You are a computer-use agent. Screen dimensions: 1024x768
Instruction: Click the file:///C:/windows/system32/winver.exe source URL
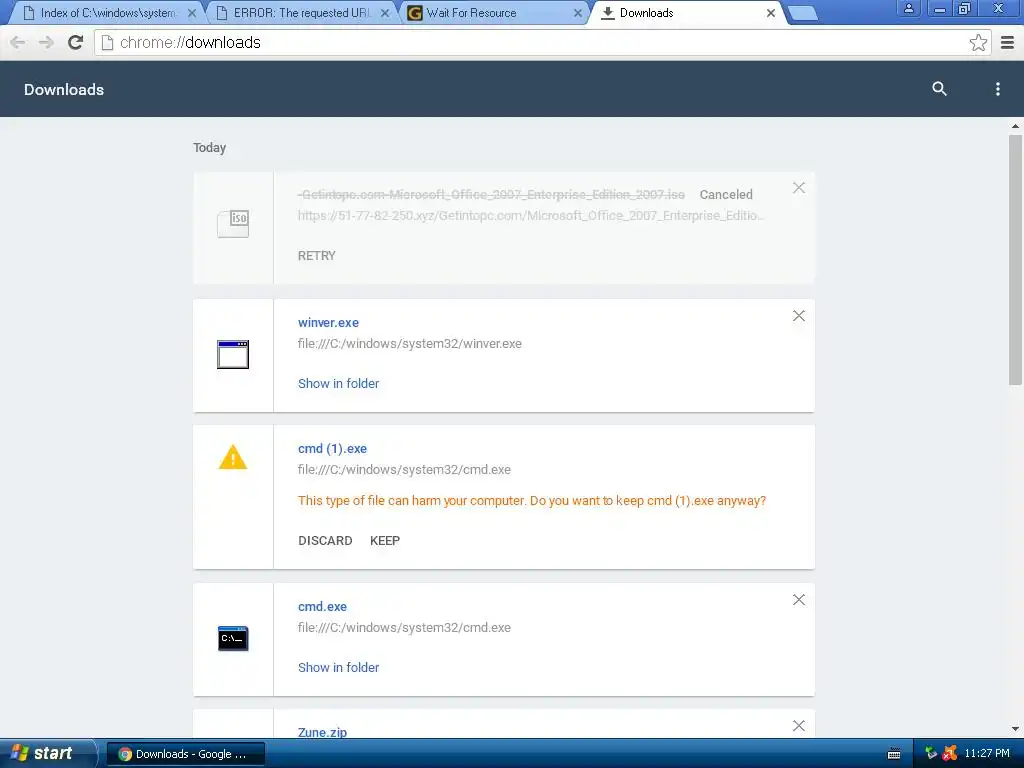(409, 344)
